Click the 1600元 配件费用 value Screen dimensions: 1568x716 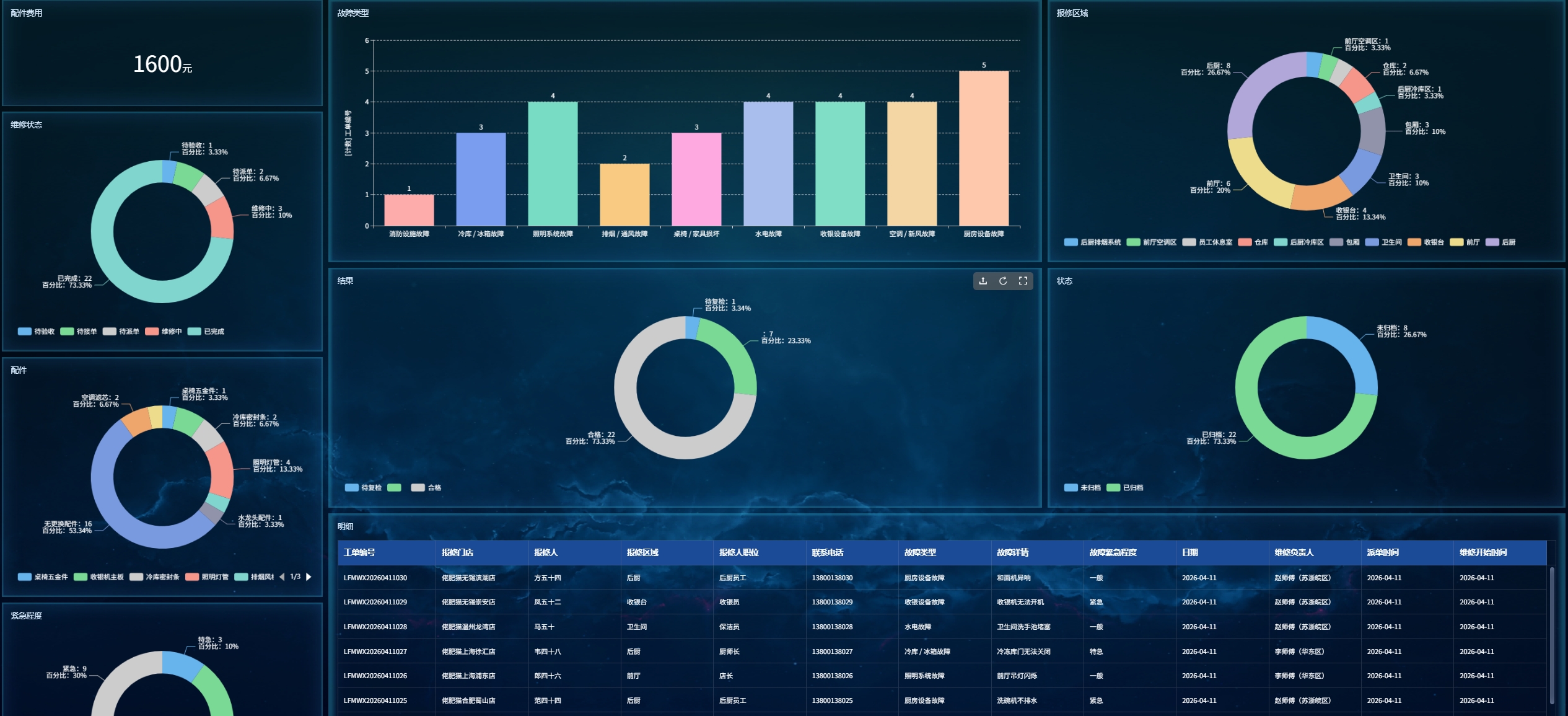point(162,64)
